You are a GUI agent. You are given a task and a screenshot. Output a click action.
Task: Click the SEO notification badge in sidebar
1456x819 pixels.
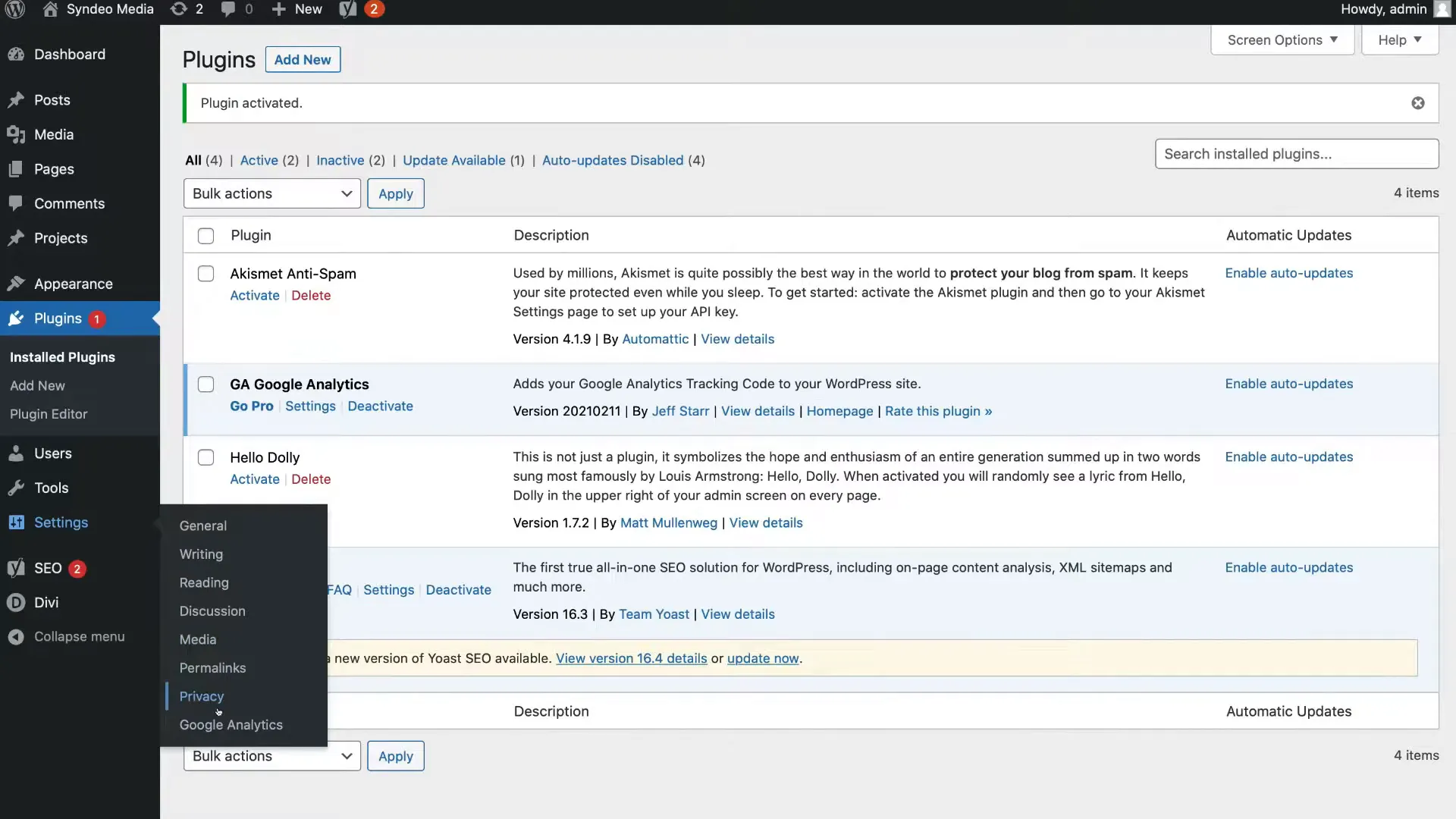tap(77, 569)
